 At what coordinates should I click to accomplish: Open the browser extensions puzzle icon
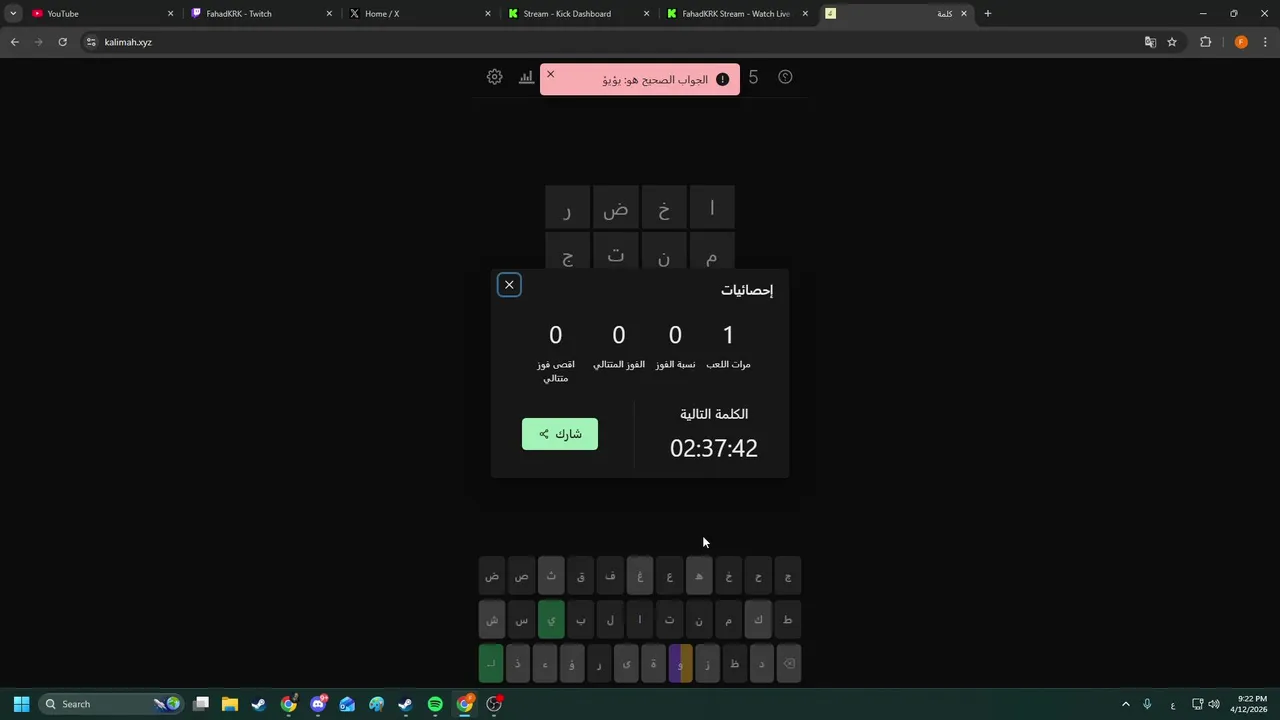pyautogui.click(x=1205, y=42)
